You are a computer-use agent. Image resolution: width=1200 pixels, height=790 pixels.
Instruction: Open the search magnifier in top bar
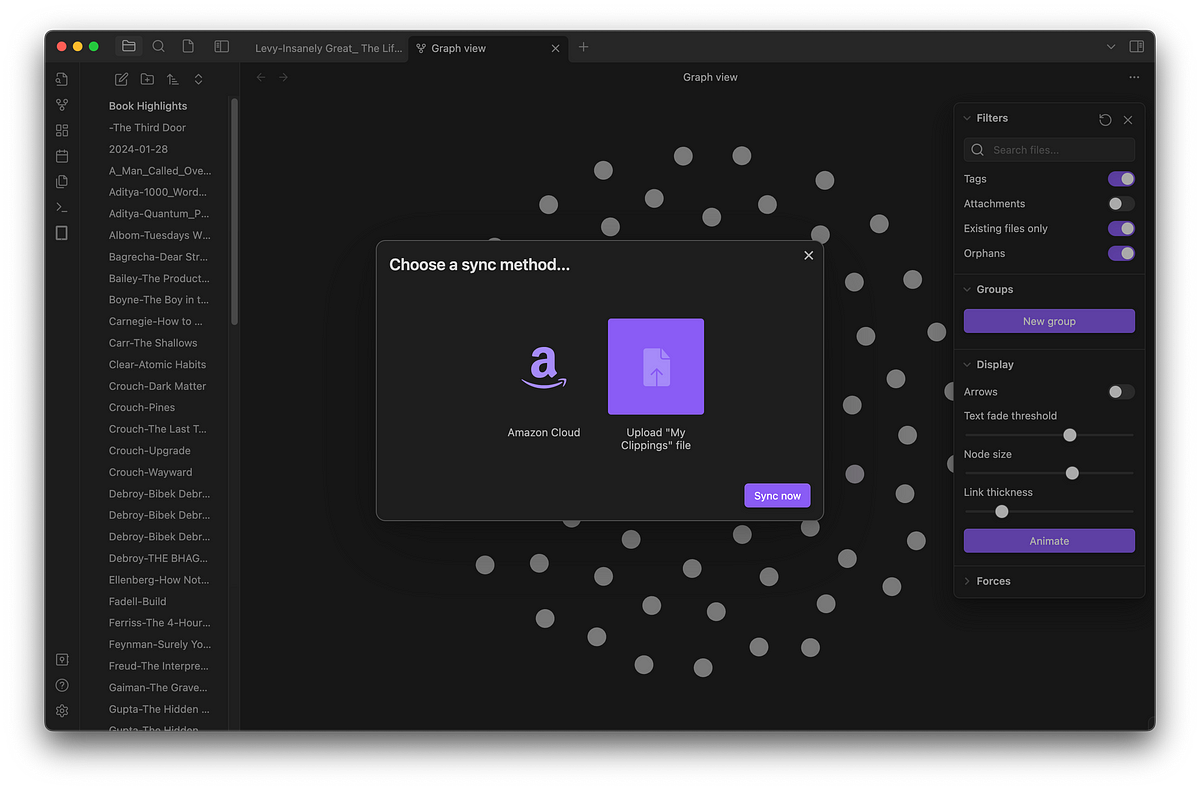159,46
